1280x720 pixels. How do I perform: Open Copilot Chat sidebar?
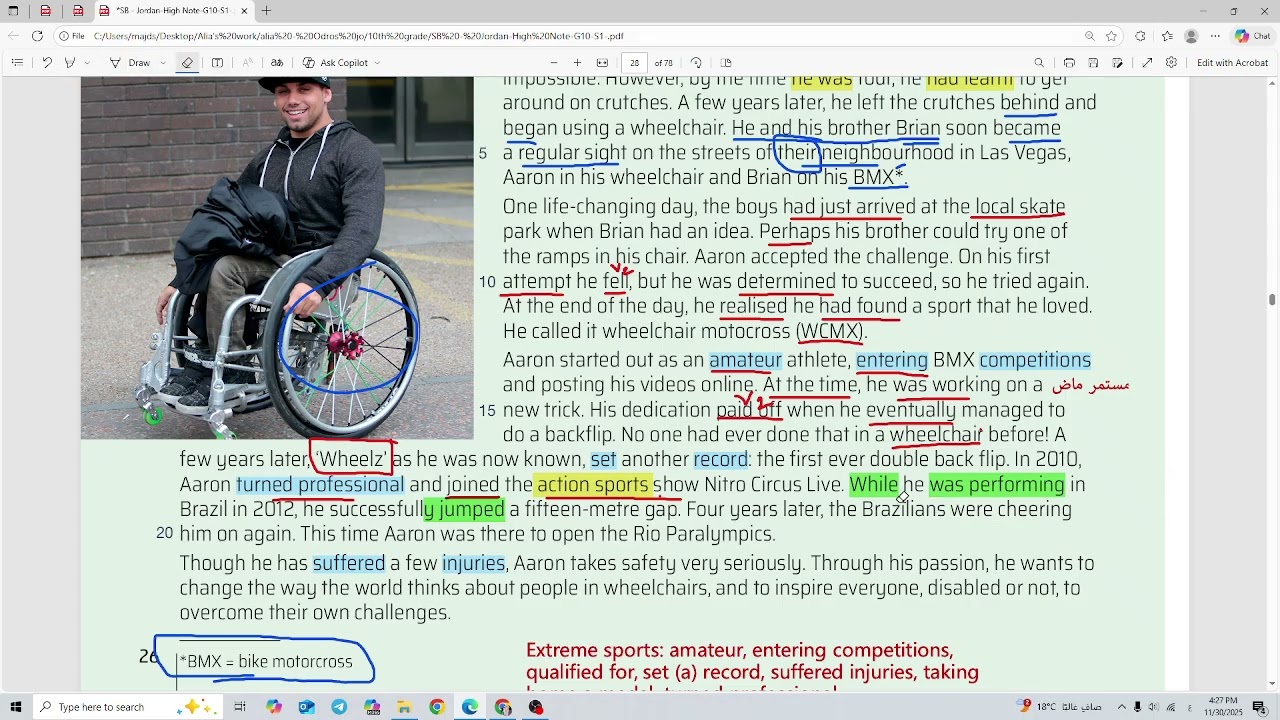[x=1253, y=36]
